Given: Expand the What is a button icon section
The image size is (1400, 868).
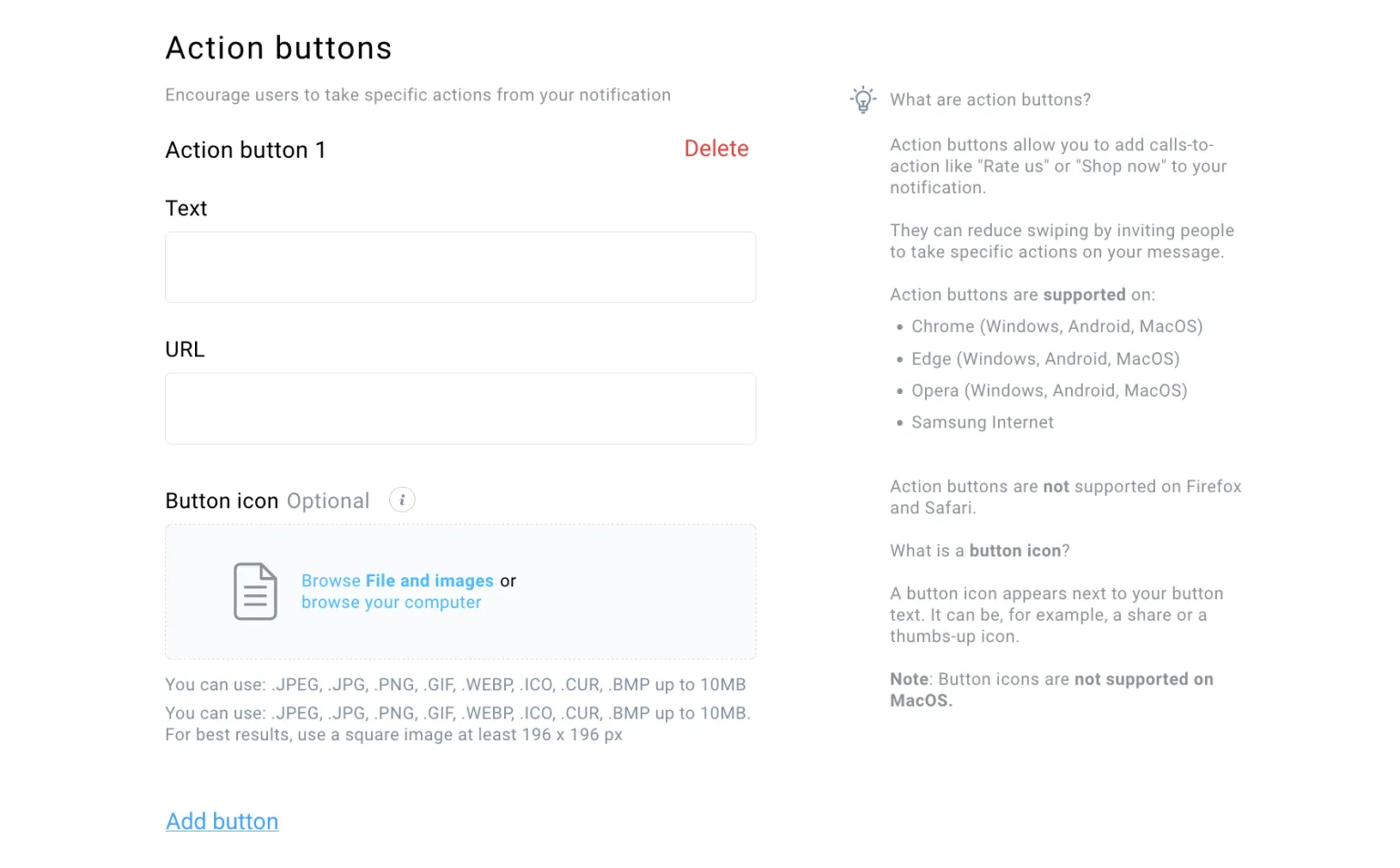Looking at the screenshot, I should (x=979, y=550).
